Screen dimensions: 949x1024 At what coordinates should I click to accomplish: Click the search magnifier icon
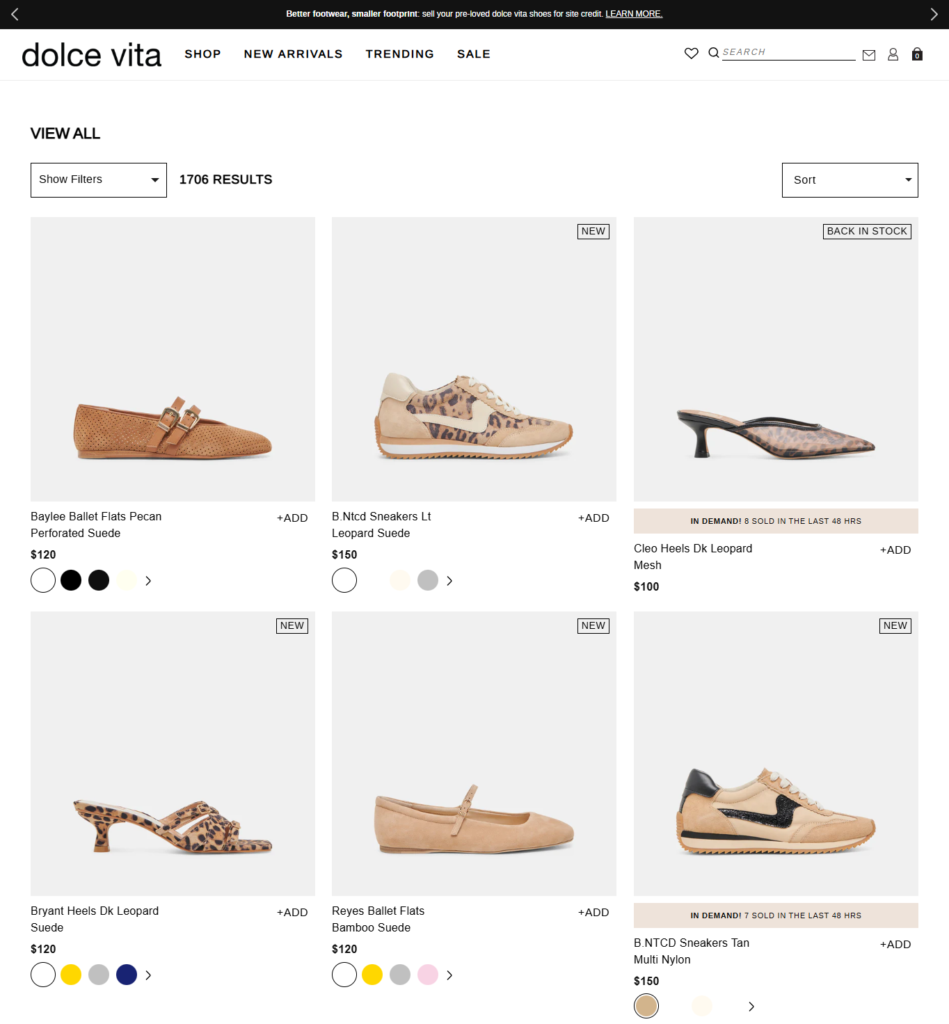714,53
